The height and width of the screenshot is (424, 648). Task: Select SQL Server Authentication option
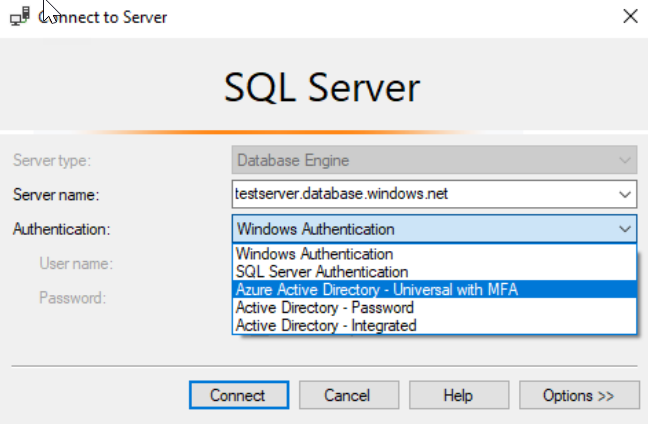click(x=321, y=271)
